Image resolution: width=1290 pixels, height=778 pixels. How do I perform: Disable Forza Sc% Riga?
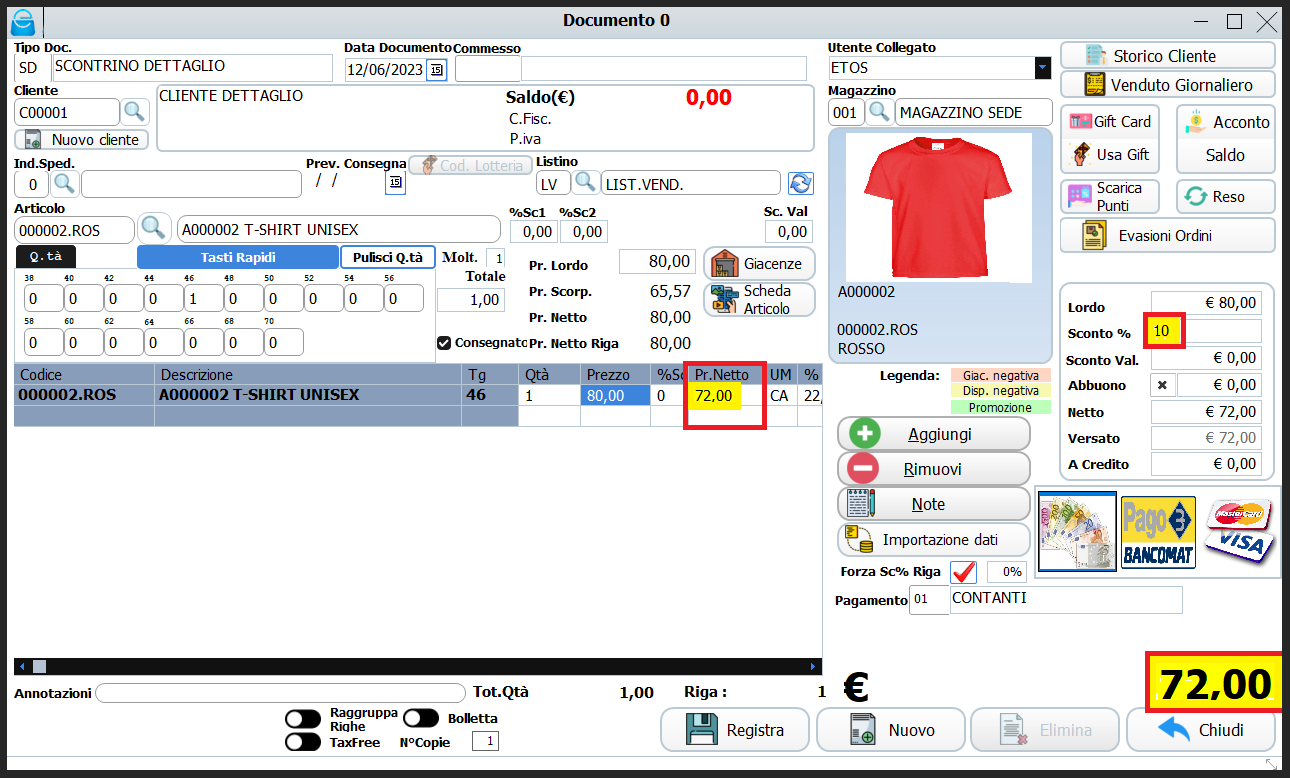[963, 572]
